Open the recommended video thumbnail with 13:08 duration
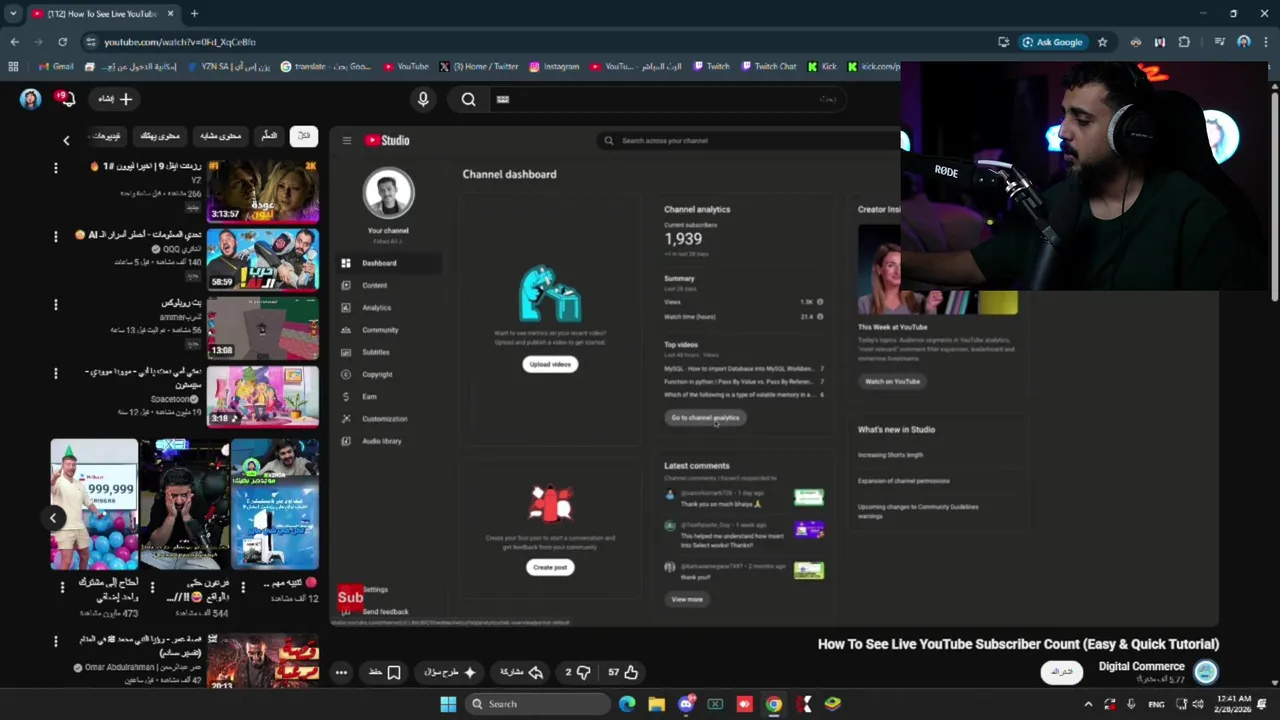 point(263,327)
